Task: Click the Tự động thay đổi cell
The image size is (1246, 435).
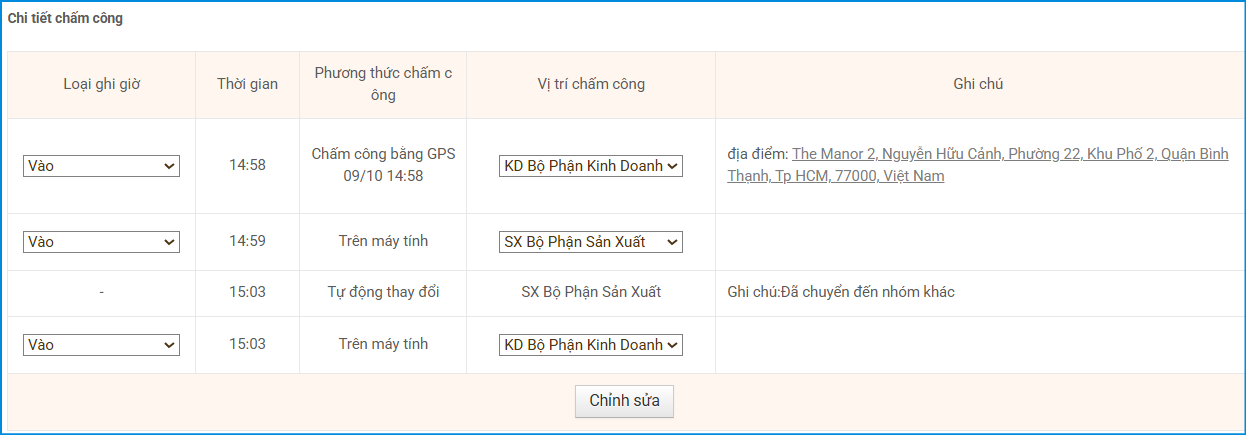Action: 383,293
